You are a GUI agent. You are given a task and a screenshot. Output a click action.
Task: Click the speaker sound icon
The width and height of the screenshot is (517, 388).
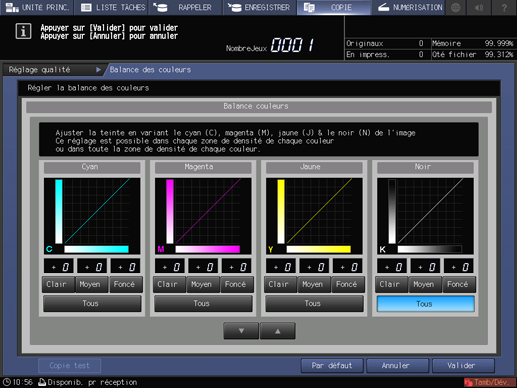479,7
